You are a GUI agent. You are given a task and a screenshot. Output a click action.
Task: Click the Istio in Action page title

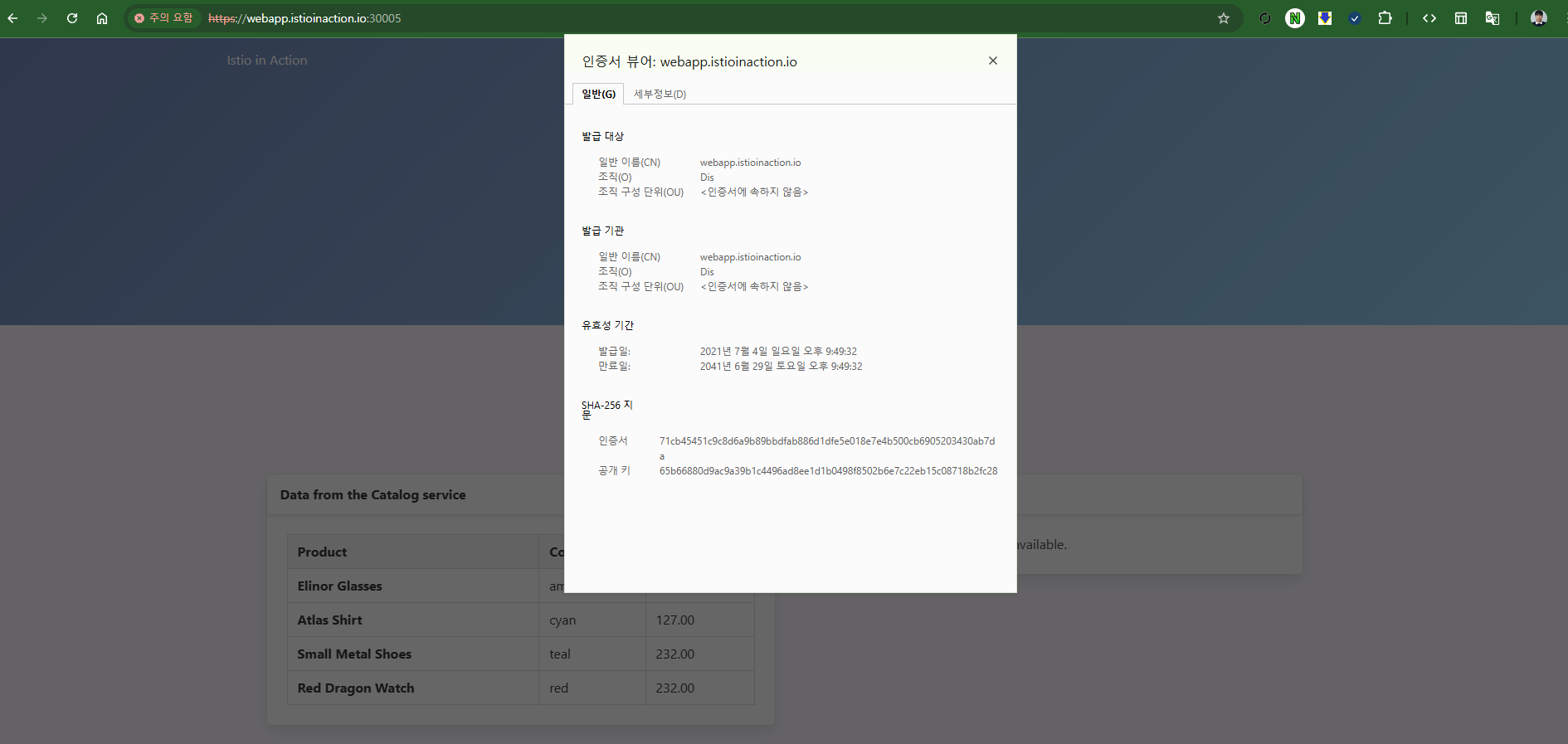tap(267, 61)
